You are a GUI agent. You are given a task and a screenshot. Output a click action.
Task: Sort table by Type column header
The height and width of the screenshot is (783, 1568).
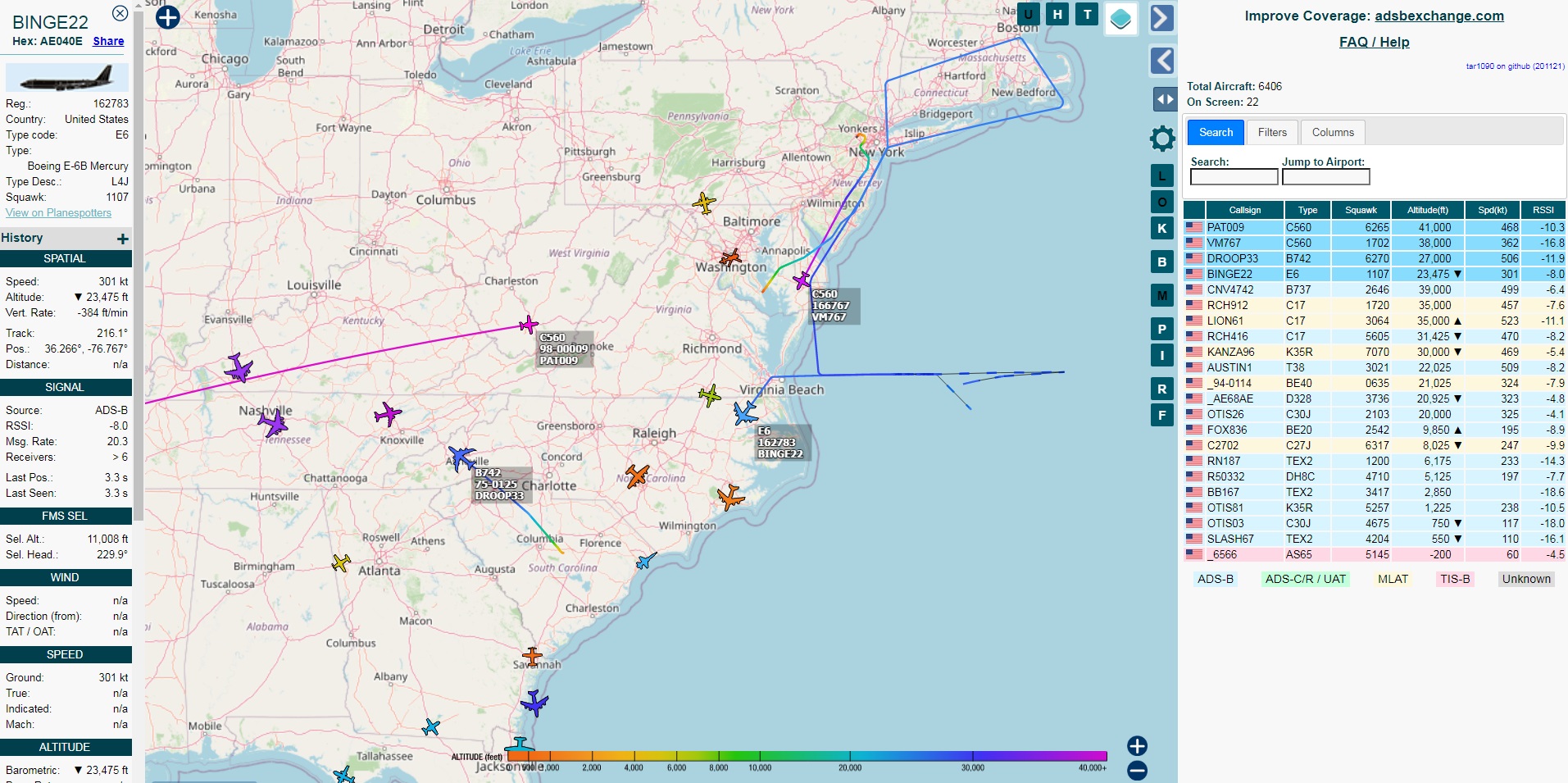pyautogui.click(x=1307, y=210)
